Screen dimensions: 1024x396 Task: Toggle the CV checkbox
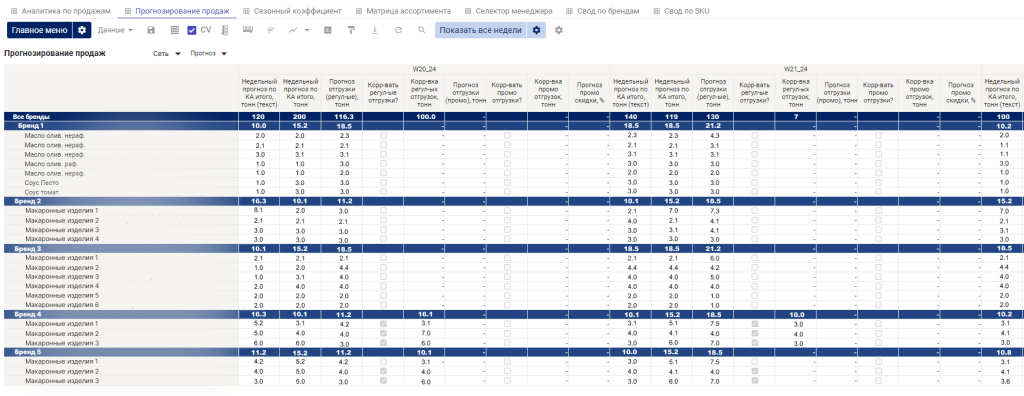point(192,30)
